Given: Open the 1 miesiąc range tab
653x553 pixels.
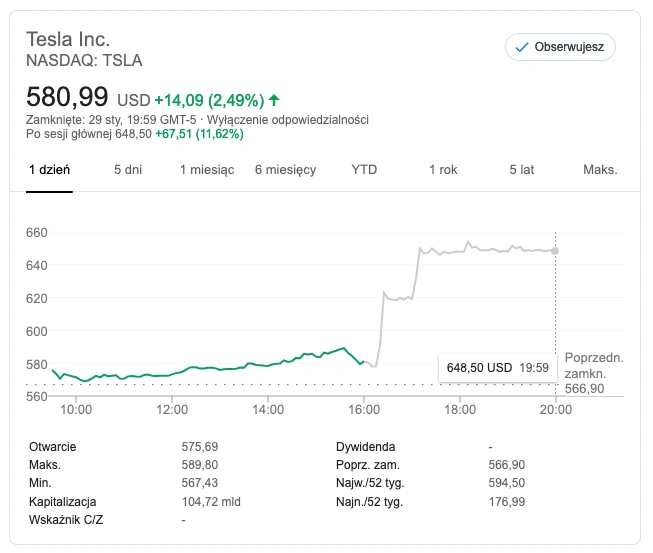Looking at the screenshot, I should click(x=207, y=170).
